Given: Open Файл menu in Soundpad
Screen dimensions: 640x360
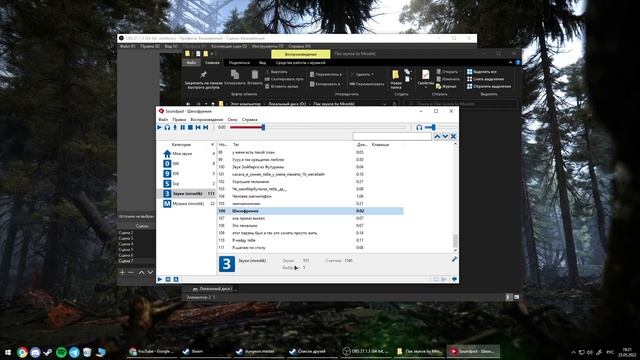Looking at the screenshot, I should [x=163, y=120].
